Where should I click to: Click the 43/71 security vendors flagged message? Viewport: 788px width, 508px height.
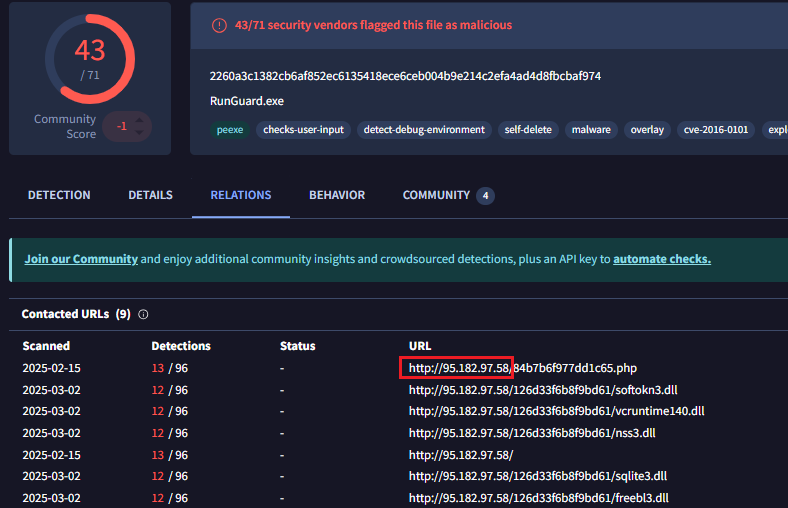click(373, 25)
